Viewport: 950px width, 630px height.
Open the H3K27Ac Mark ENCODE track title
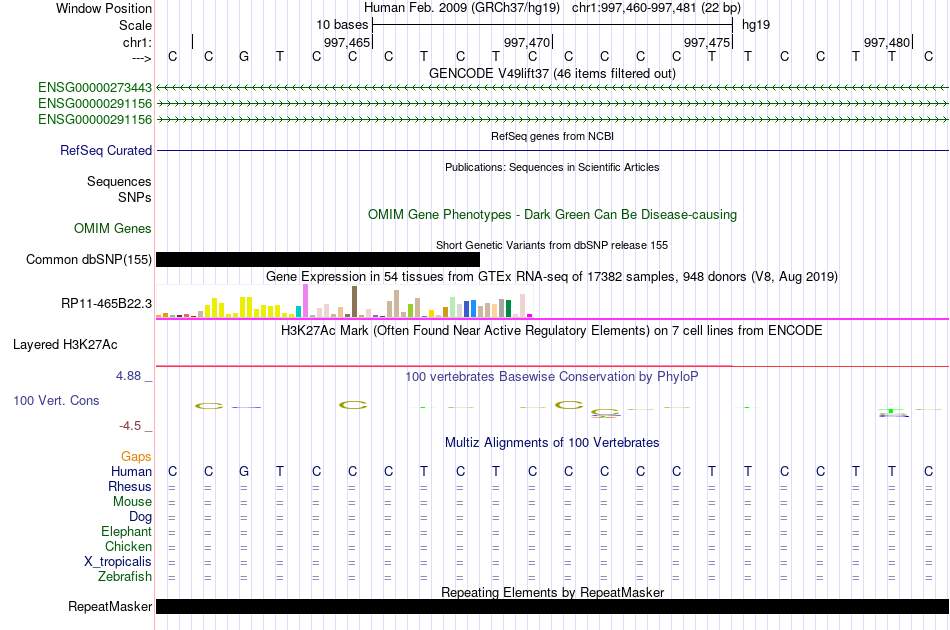click(552, 330)
